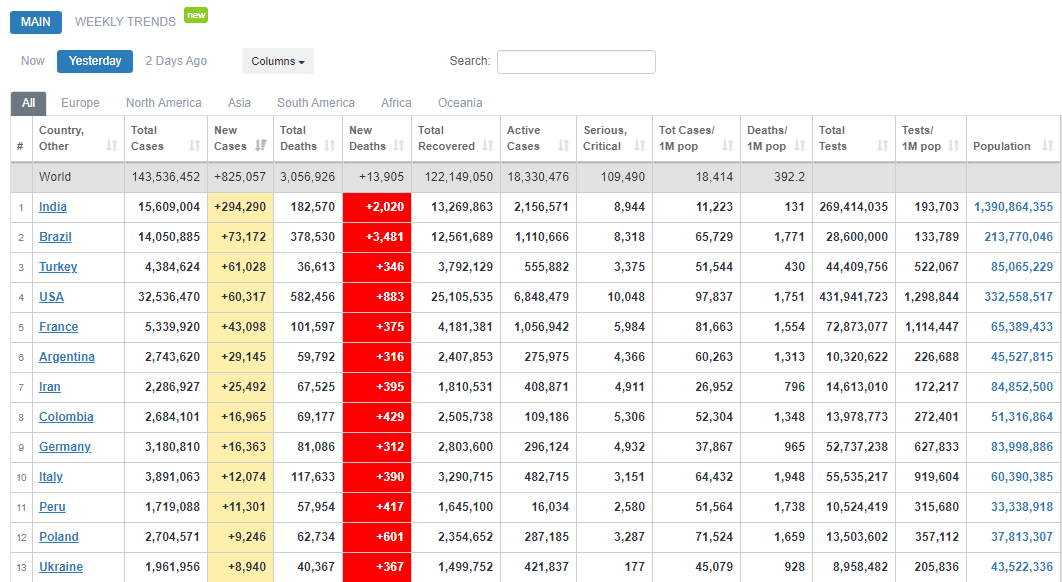Click Active Cases sort arrows icon
Screen dimensions: 1062x582
563,146
